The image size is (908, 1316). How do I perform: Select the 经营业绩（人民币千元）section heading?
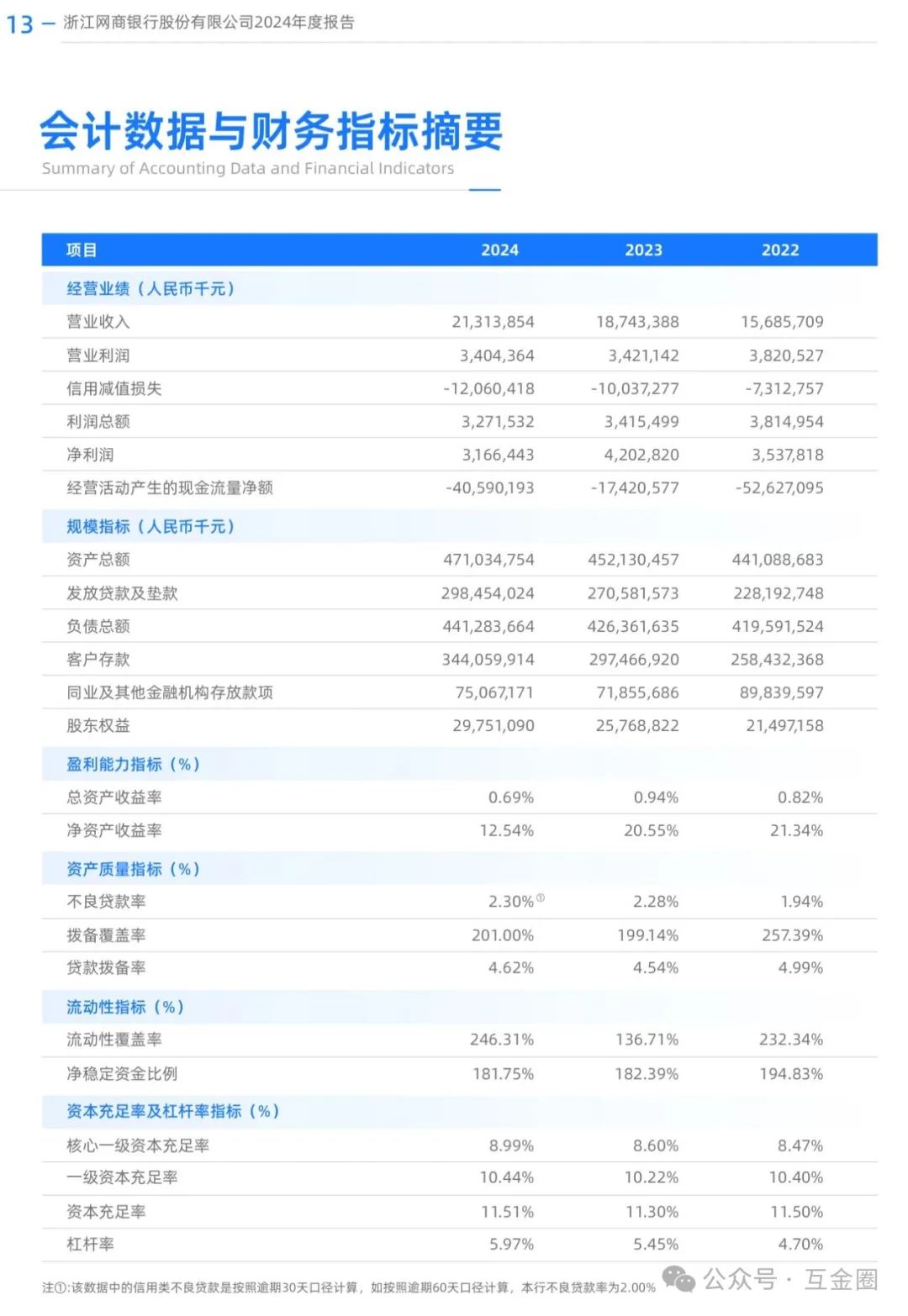(x=151, y=288)
